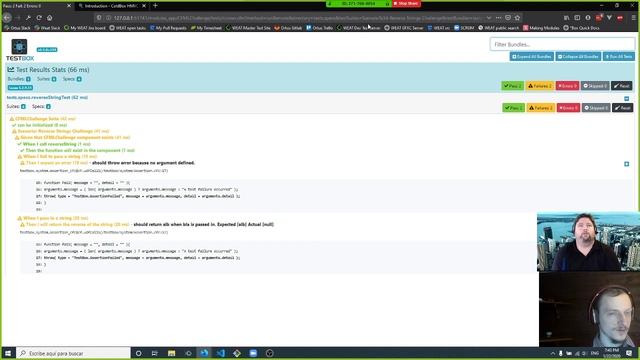The image size is (640, 360).
Task: Toggle global Failures filter in stats bar
Action: (x=540, y=86)
